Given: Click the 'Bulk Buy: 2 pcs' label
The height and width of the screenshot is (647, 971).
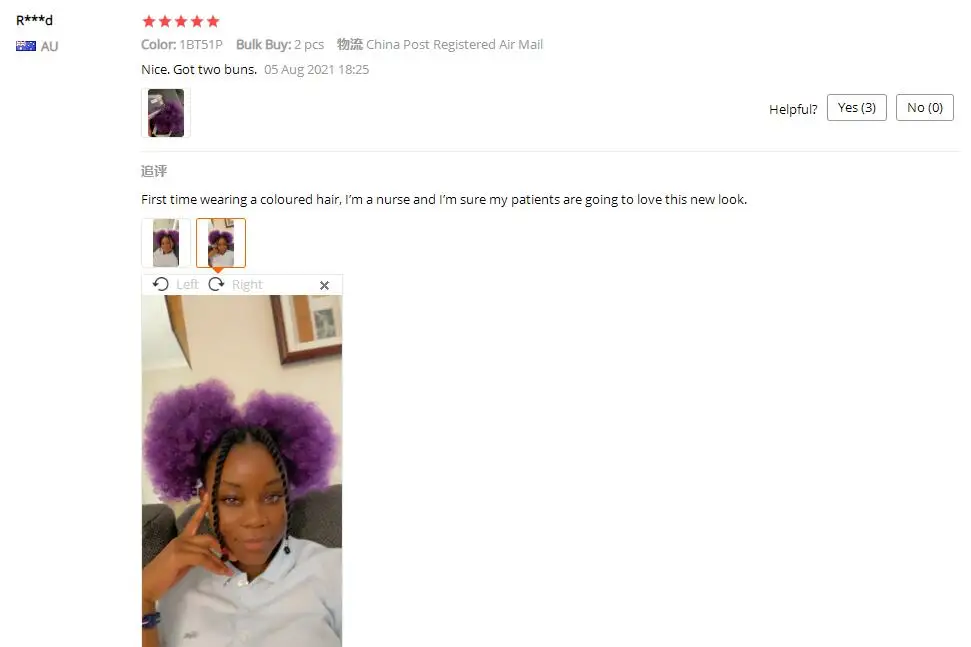Looking at the screenshot, I should point(280,45).
